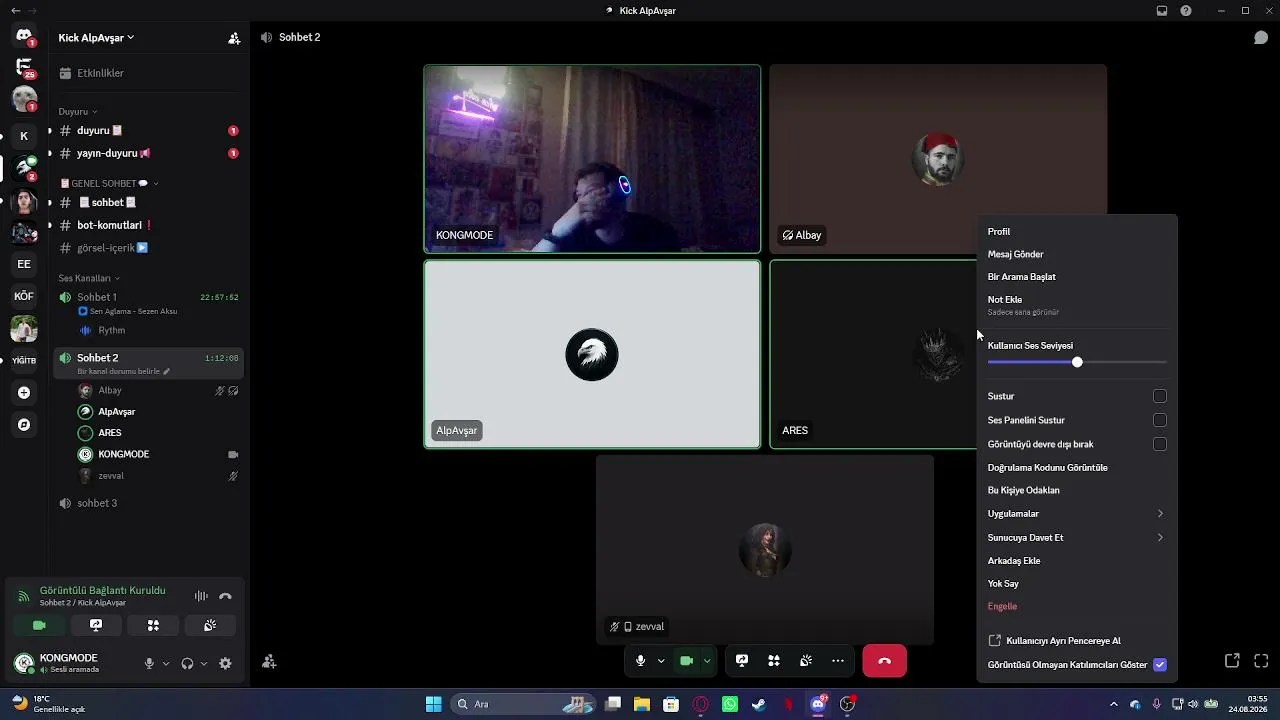Check the Görüntüyü devre dışı bırak checkbox
The width and height of the screenshot is (1280, 720).
(1160, 444)
